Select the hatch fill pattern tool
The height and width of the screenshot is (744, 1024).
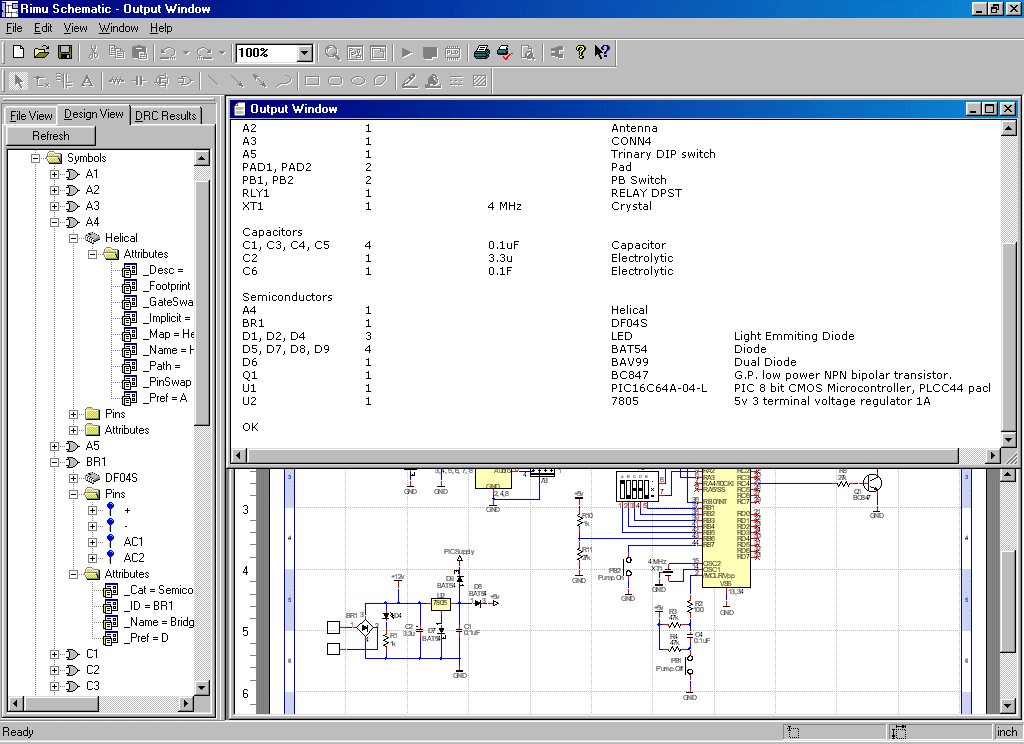[x=477, y=81]
